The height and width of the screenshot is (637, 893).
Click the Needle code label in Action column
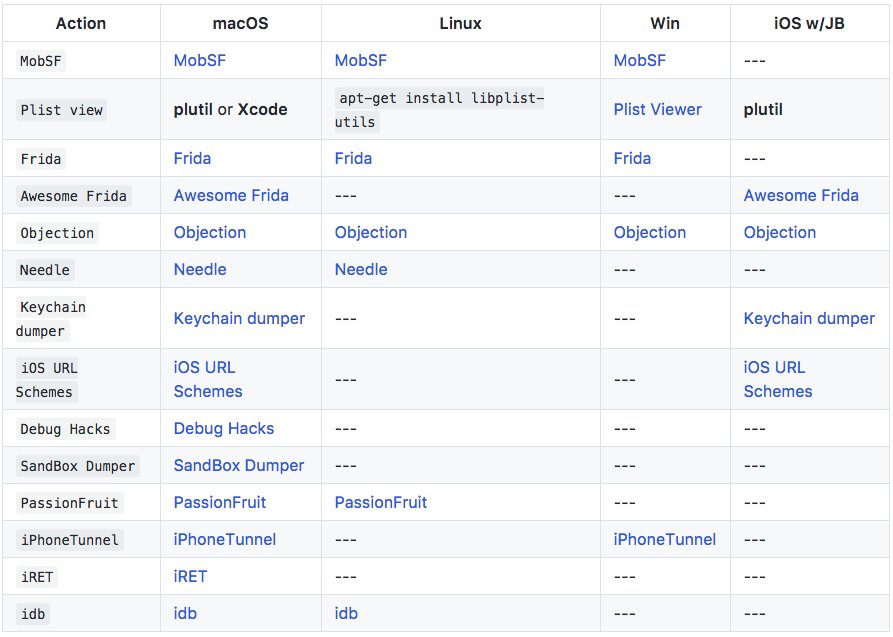coord(45,270)
